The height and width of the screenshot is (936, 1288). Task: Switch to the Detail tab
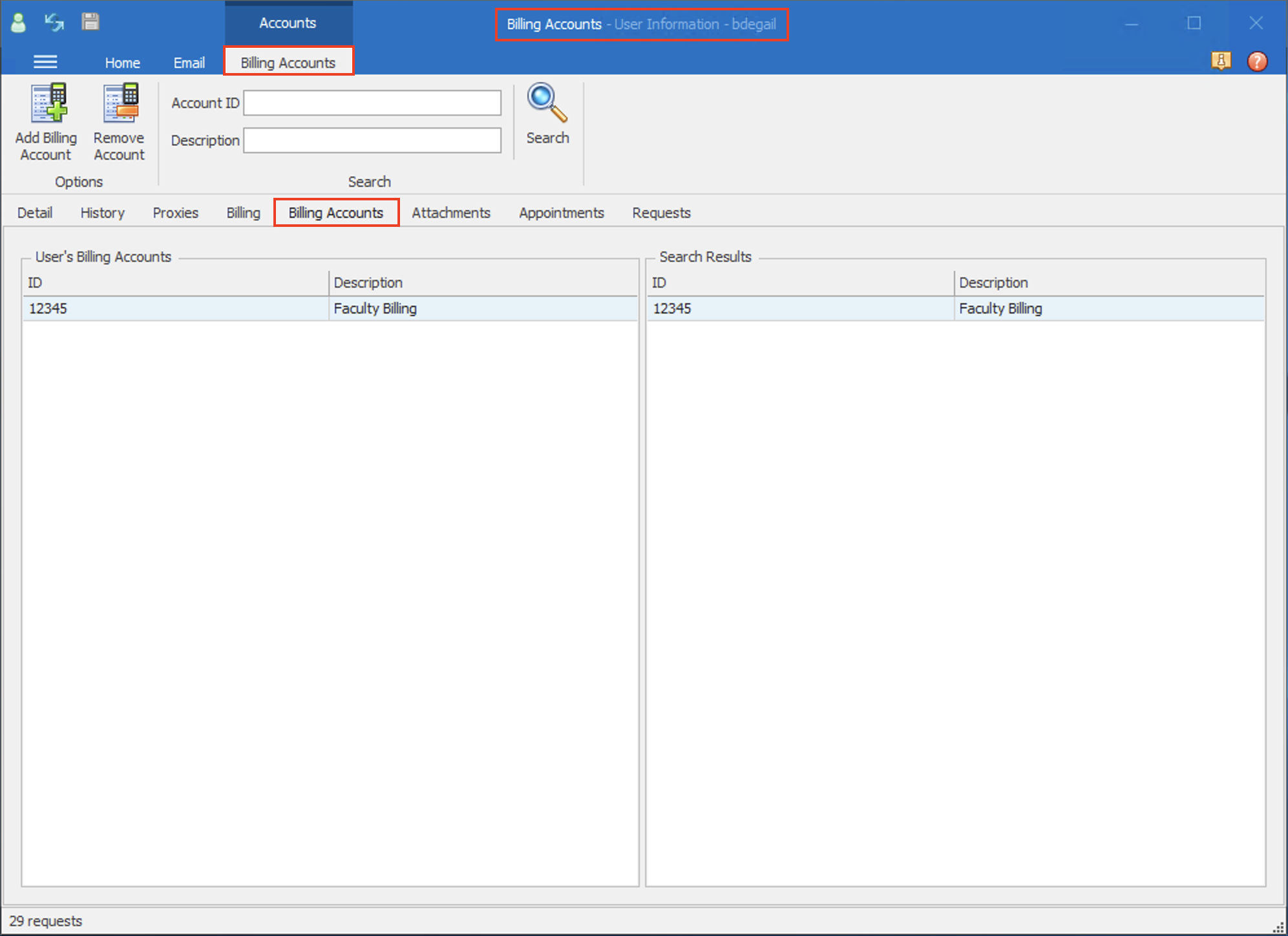tap(35, 213)
